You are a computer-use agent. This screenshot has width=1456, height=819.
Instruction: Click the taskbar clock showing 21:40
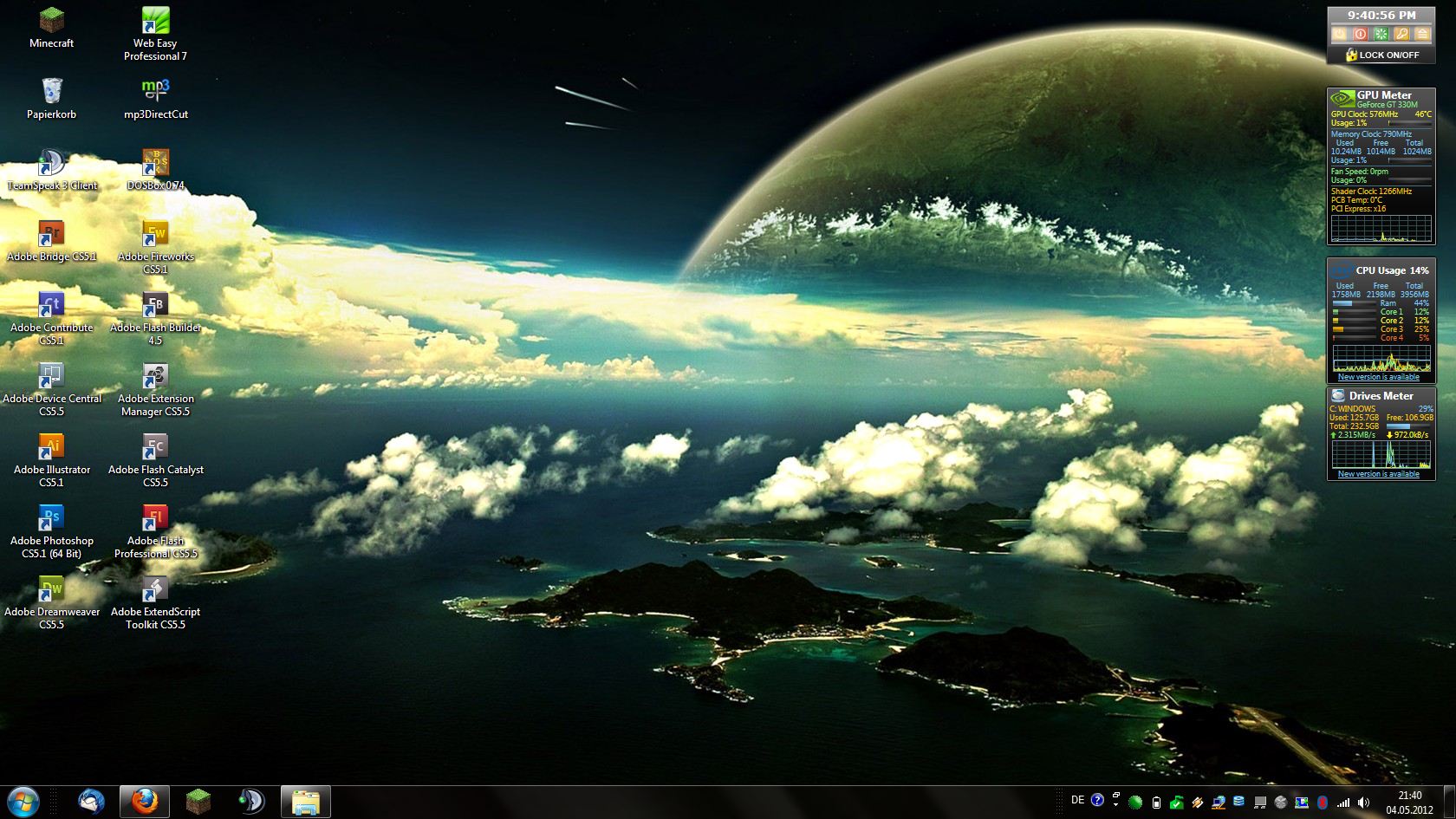coord(1409,803)
